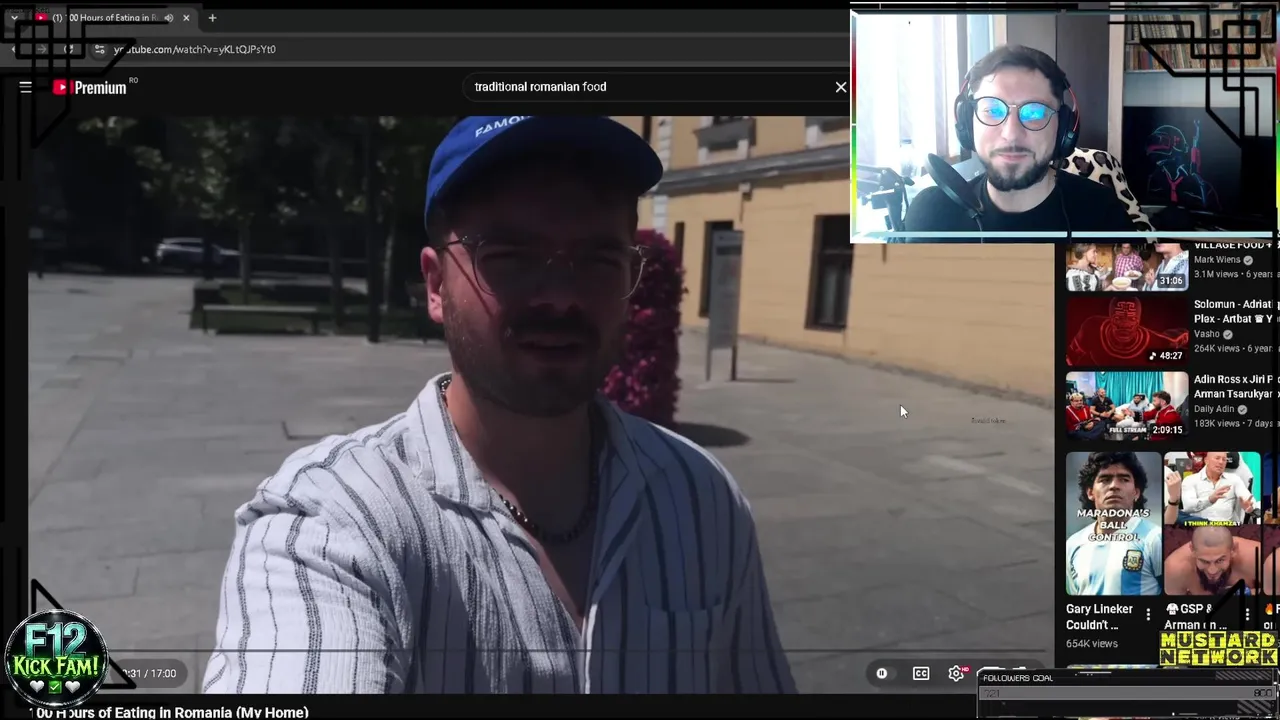Open 'Adin Ross x Jiri P' video title
Screen dimensions: 1280x720
(1237, 387)
